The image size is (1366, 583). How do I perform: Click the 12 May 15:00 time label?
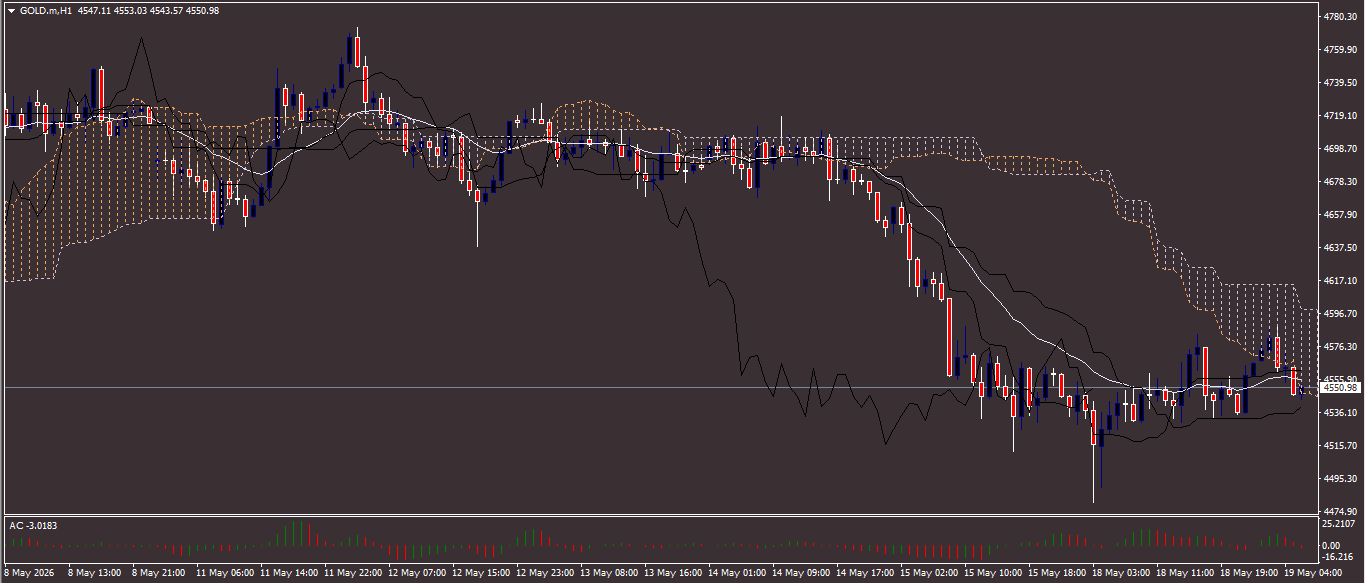click(481, 574)
